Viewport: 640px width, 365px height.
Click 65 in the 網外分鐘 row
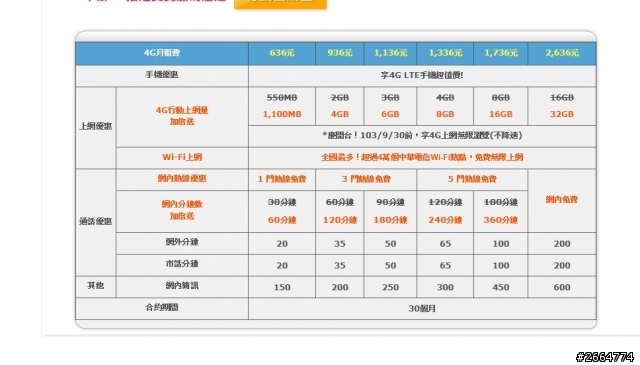coord(445,244)
